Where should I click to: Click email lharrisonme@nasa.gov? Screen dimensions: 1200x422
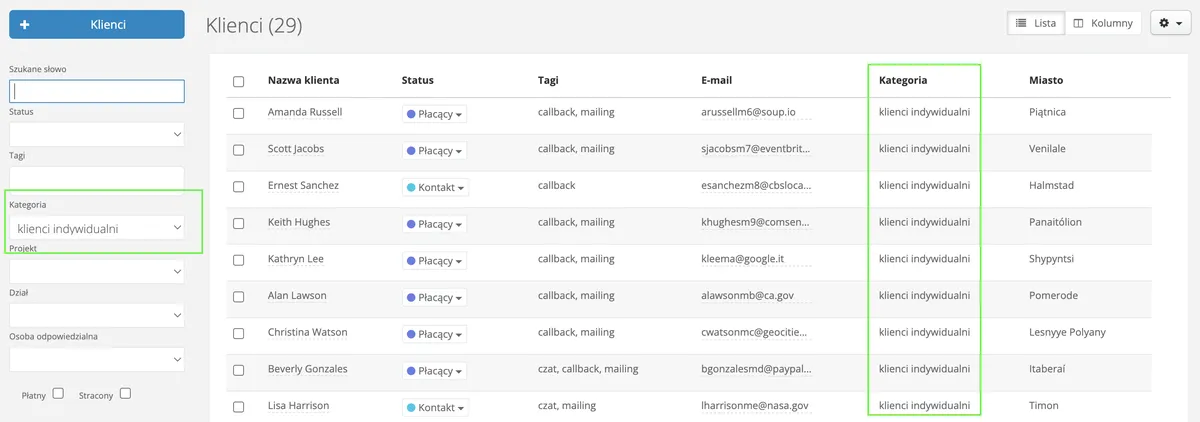pos(755,406)
